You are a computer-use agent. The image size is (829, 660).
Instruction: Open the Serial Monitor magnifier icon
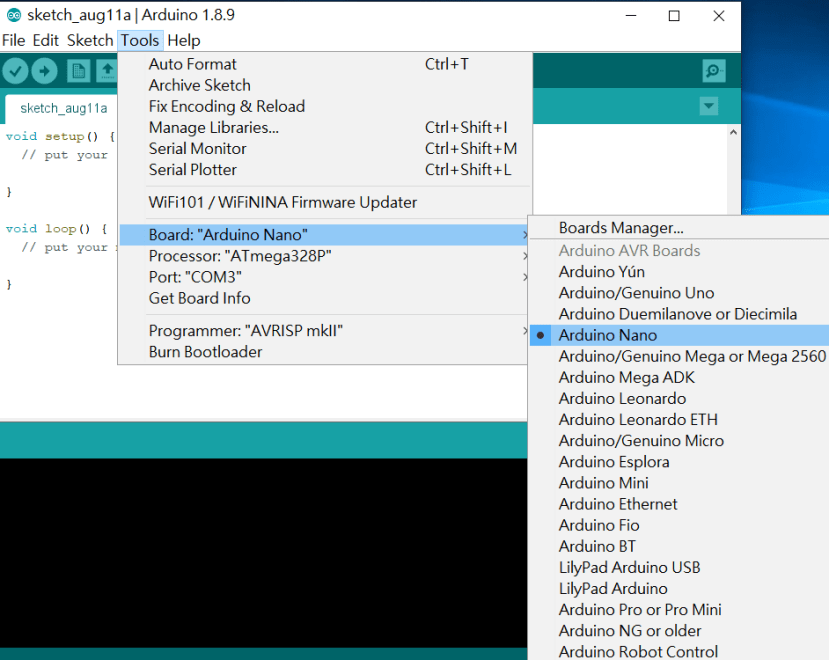coord(713,71)
